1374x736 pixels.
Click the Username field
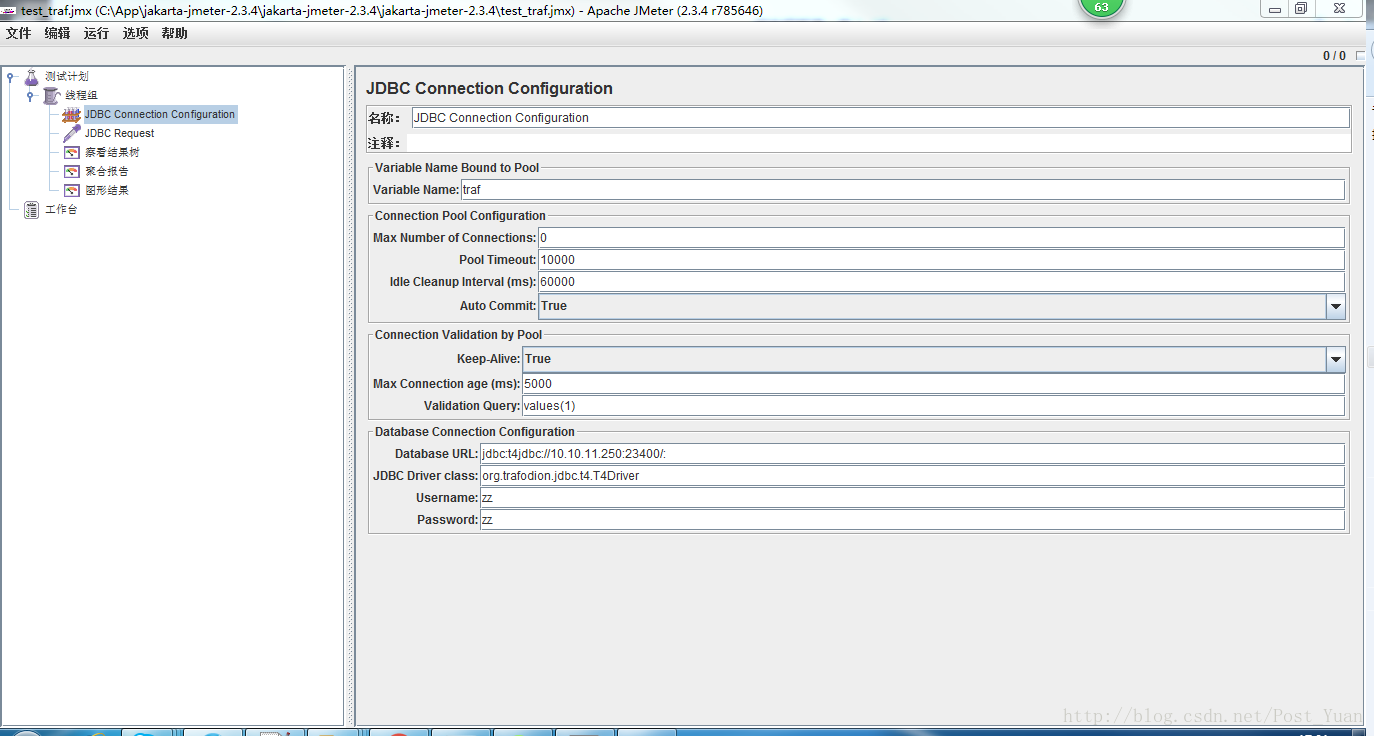click(912, 498)
